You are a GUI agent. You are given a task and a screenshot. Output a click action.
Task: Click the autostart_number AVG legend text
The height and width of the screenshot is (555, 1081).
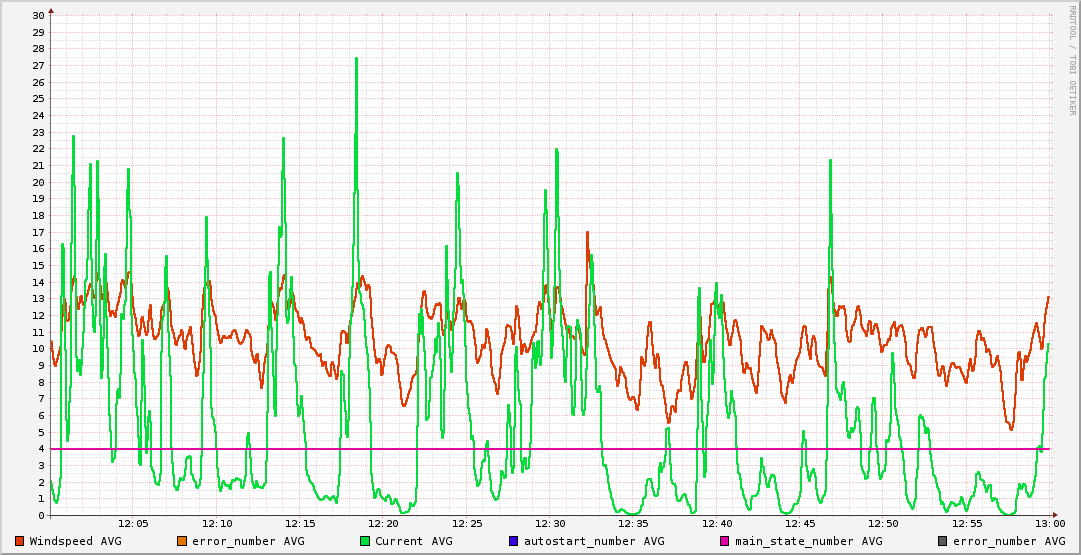point(593,541)
